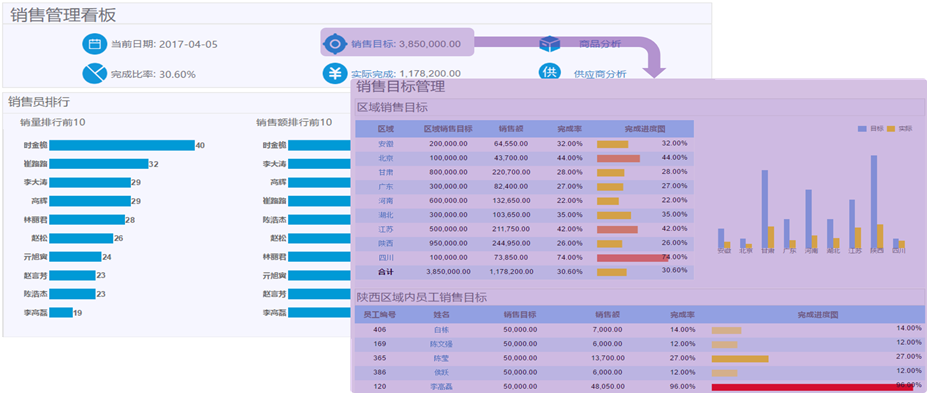The width and height of the screenshot is (927, 393).
Task: Click 赵松's sales-volume bar valued 26
Action: (x=81, y=238)
